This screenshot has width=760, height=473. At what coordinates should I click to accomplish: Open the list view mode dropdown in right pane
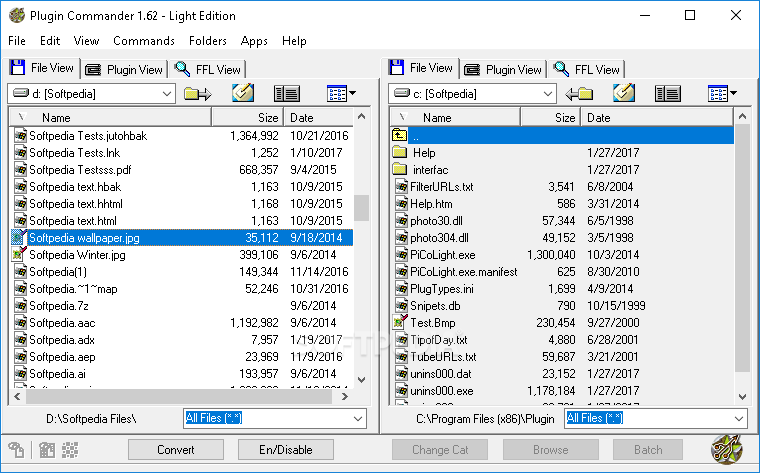coord(722,94)
